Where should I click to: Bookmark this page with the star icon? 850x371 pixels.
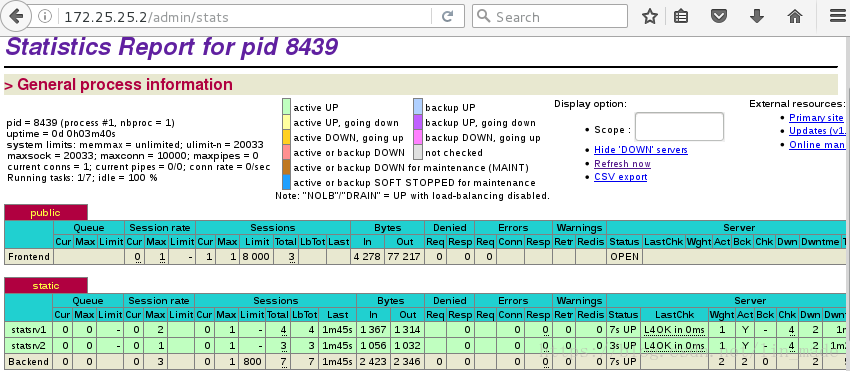pyautogui.click(x=649, y=17)
